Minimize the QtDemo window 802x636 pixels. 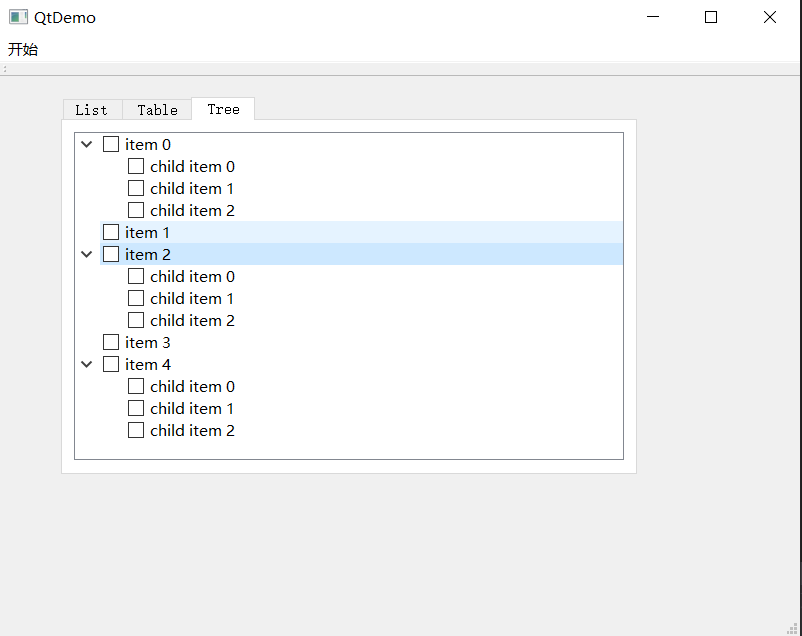(x=653, y=17)
